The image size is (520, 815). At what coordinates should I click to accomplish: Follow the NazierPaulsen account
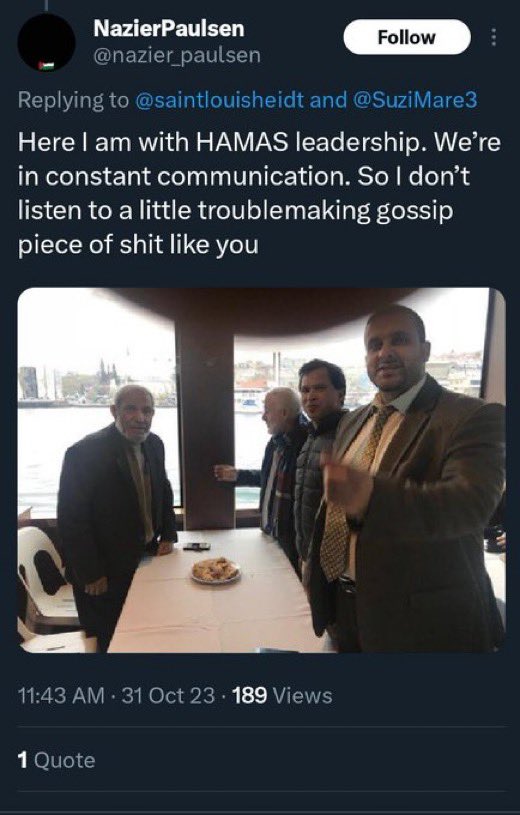click(407, 37)
